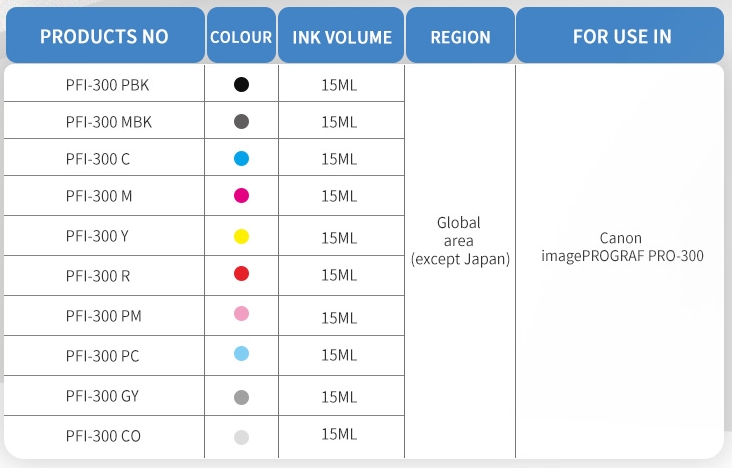732x468 pixels.
Task: Select the photo cyan light blue dot
Action: 241,354
